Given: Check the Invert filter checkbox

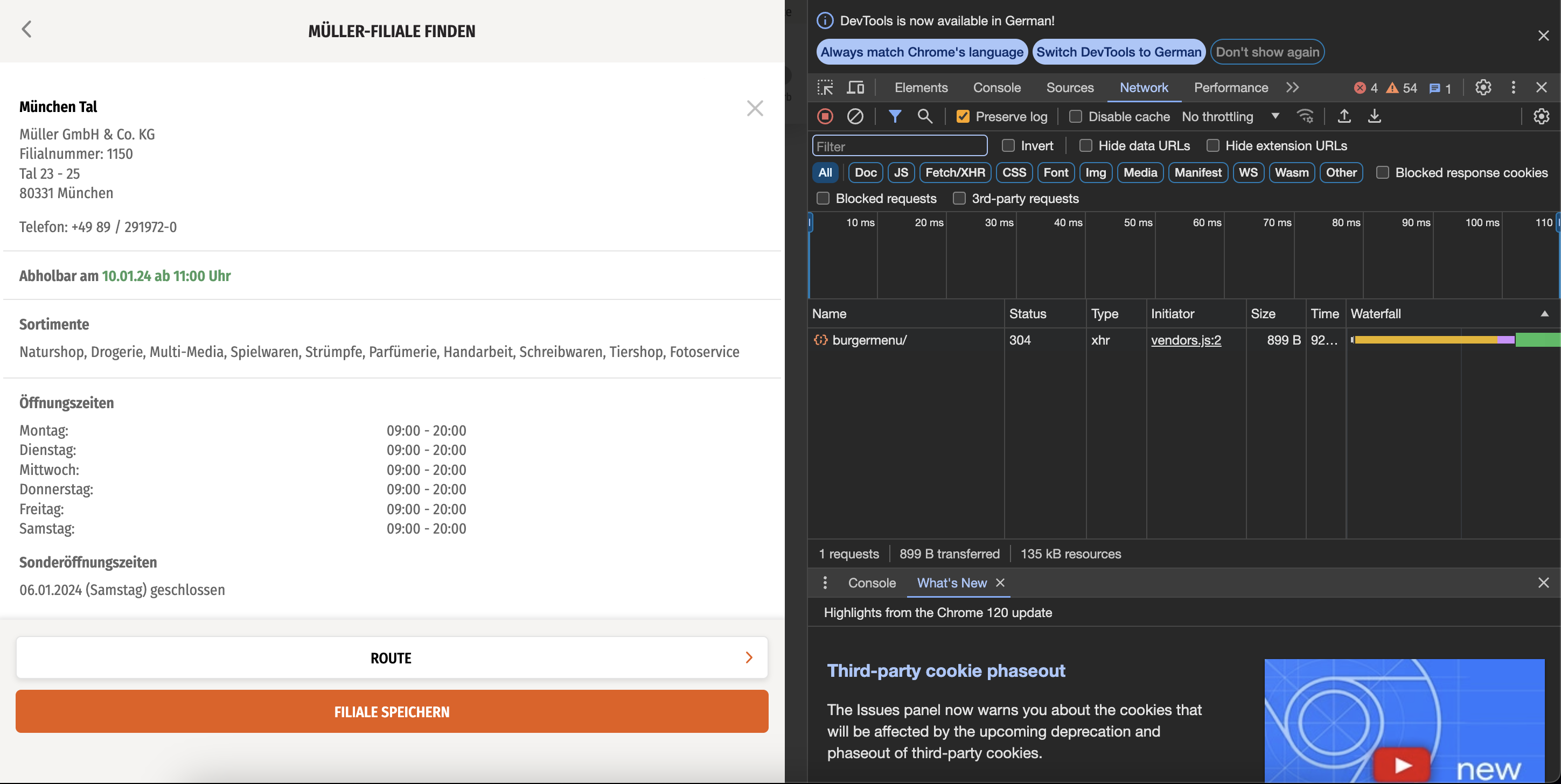Looking at the screenshot, I should (1008, 145).
